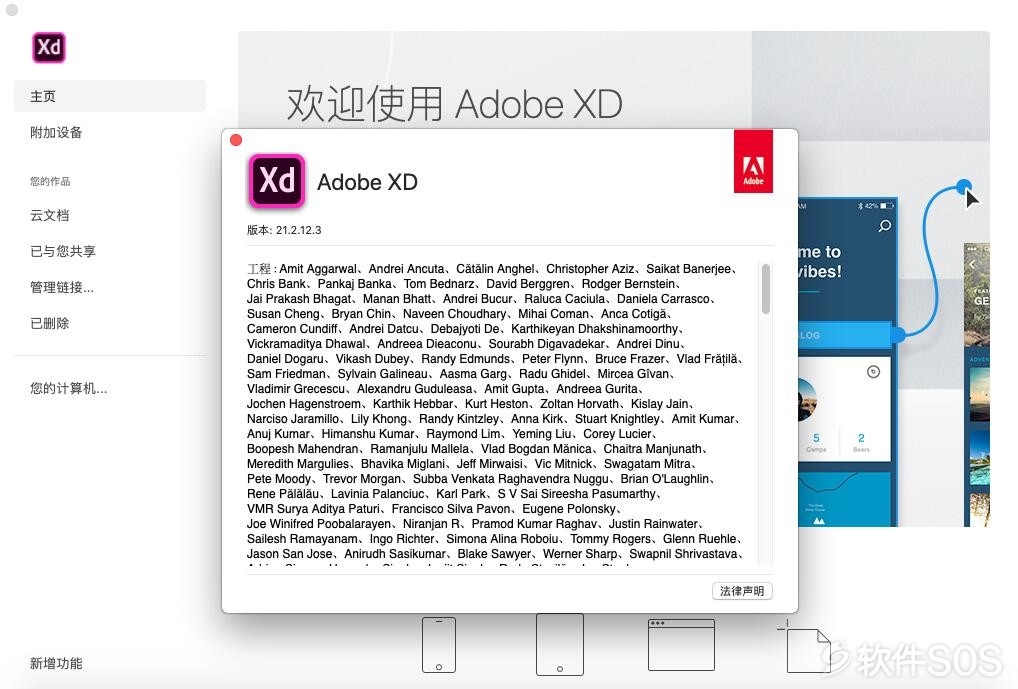Click the blue prototype connector handle dot
Image resolution: width=1018 pixels, height=689 pixels.
[x=963, y=186]
